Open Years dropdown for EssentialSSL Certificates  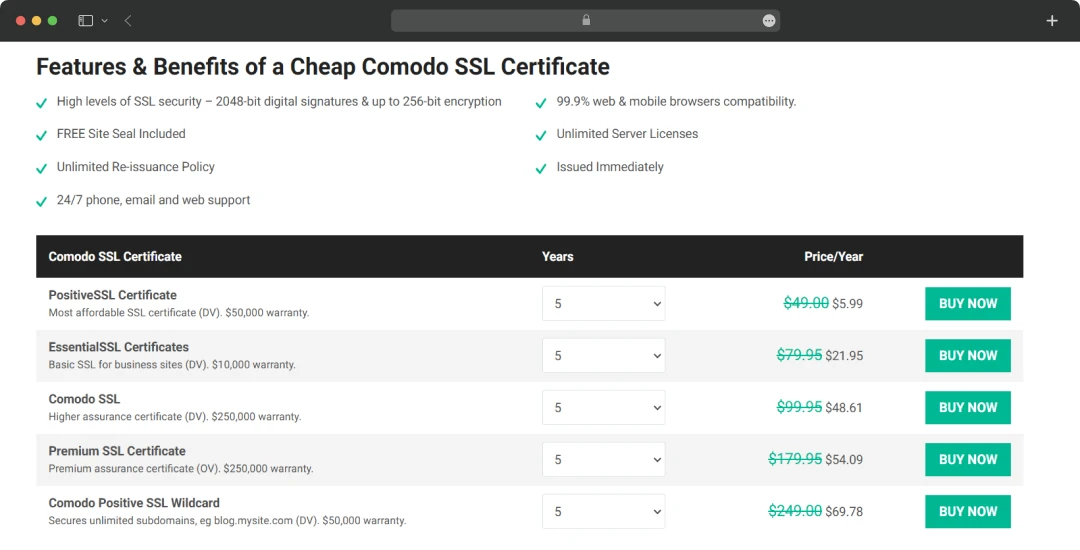[x=603, y=355]
